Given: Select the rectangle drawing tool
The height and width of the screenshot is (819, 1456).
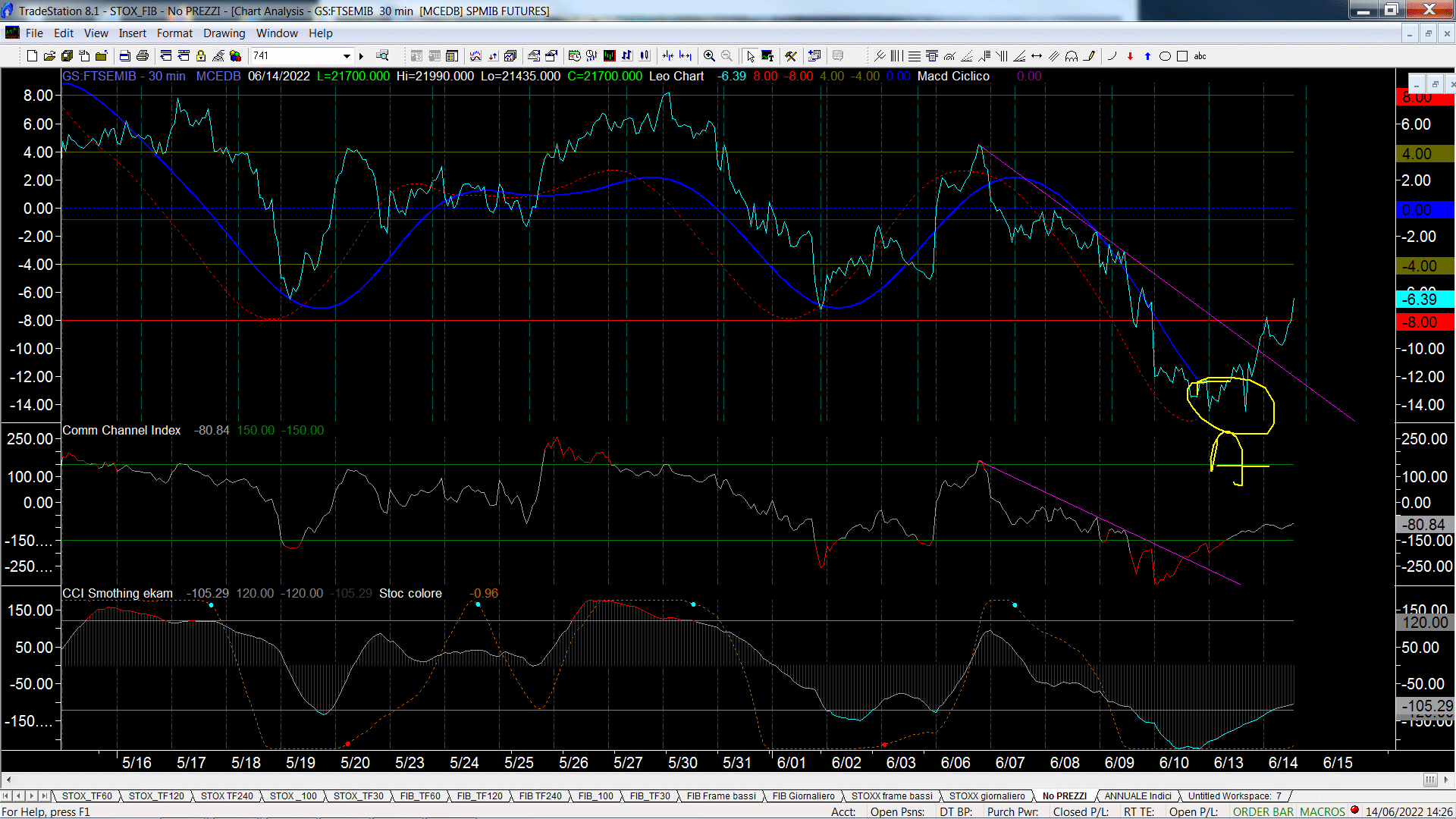Looking at the screenshot, I should (x=1182, y=56).
